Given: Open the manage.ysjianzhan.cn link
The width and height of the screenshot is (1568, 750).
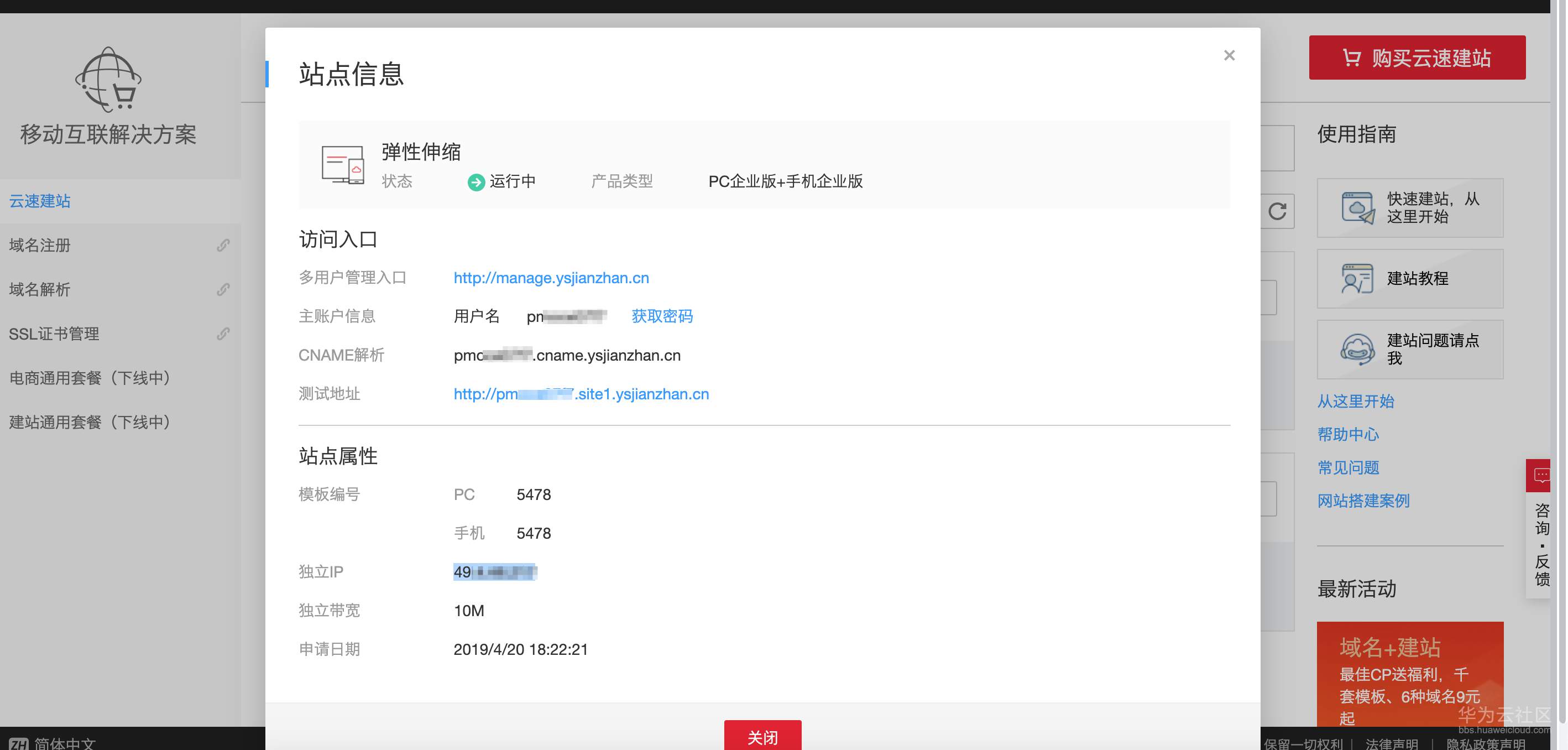Looking at the screenshot, I should pos(551,278).
